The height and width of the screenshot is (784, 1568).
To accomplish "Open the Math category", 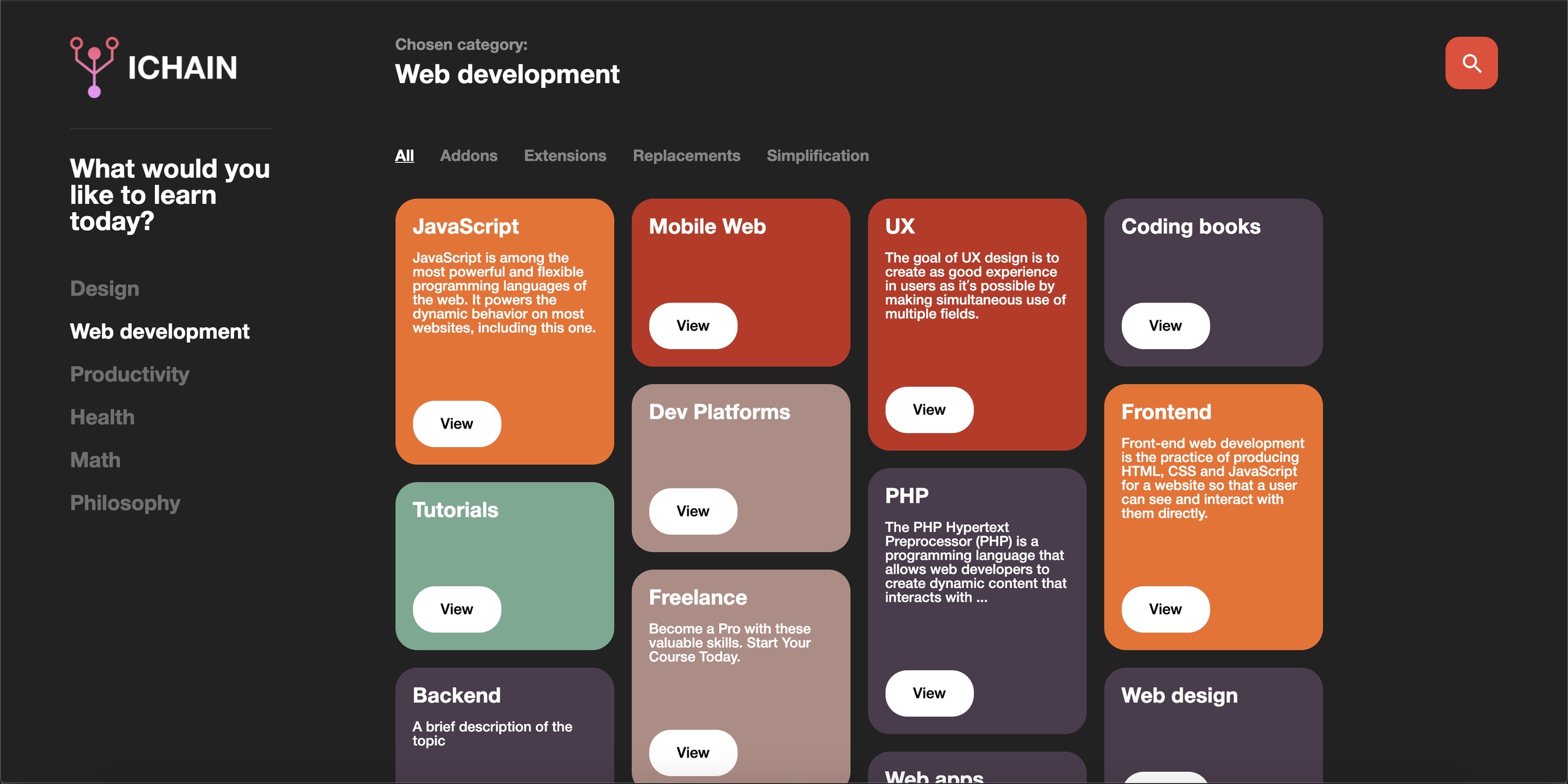I will [95, 460].
